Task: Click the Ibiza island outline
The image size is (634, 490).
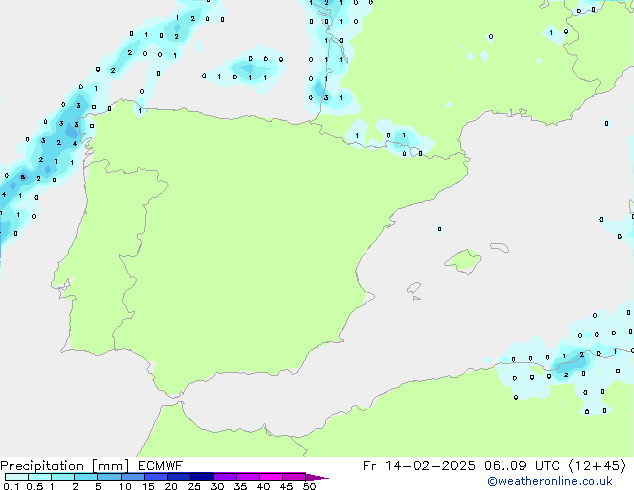Action: (414, 288)
